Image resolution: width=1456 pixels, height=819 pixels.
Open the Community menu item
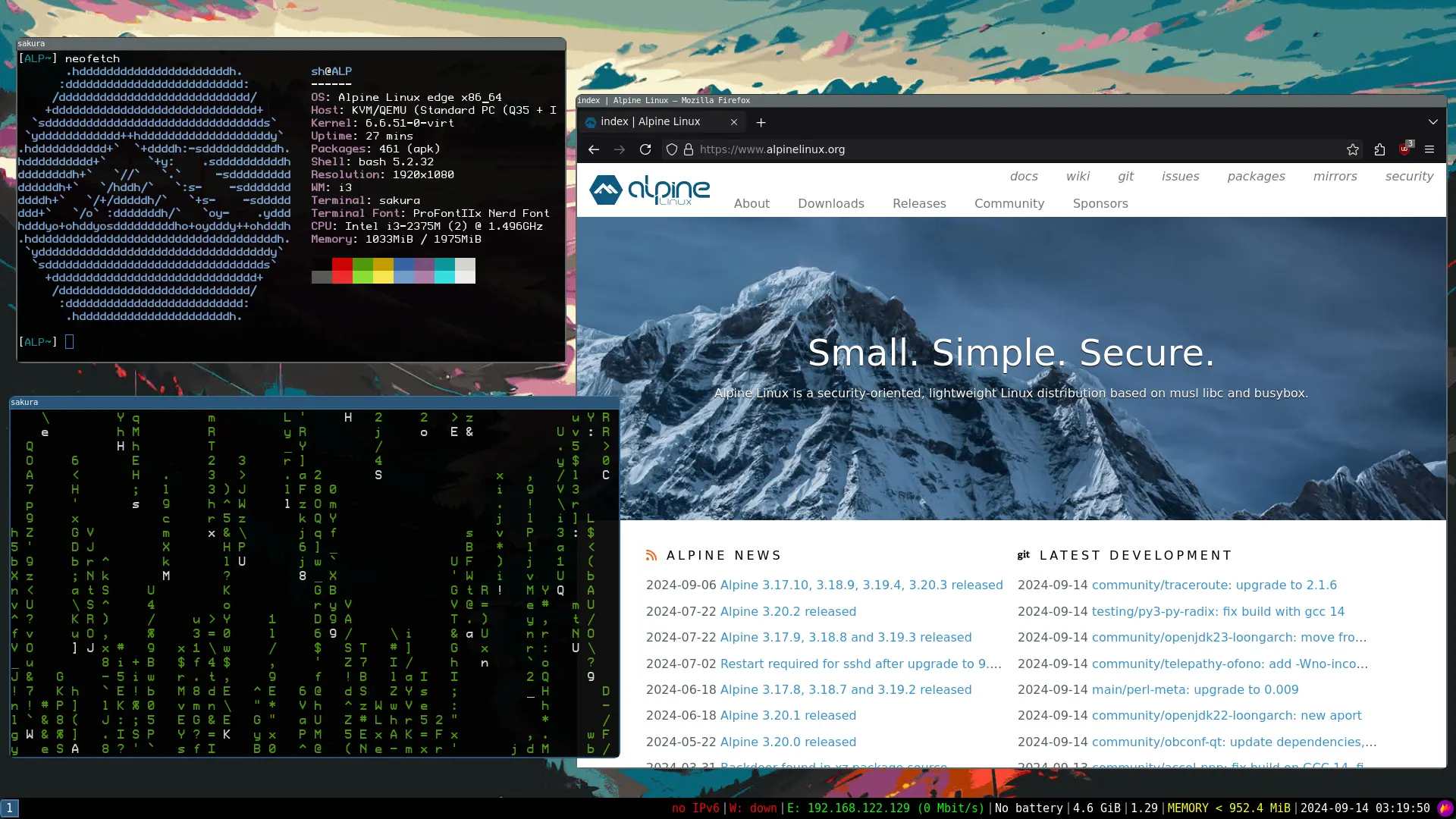1009,204
